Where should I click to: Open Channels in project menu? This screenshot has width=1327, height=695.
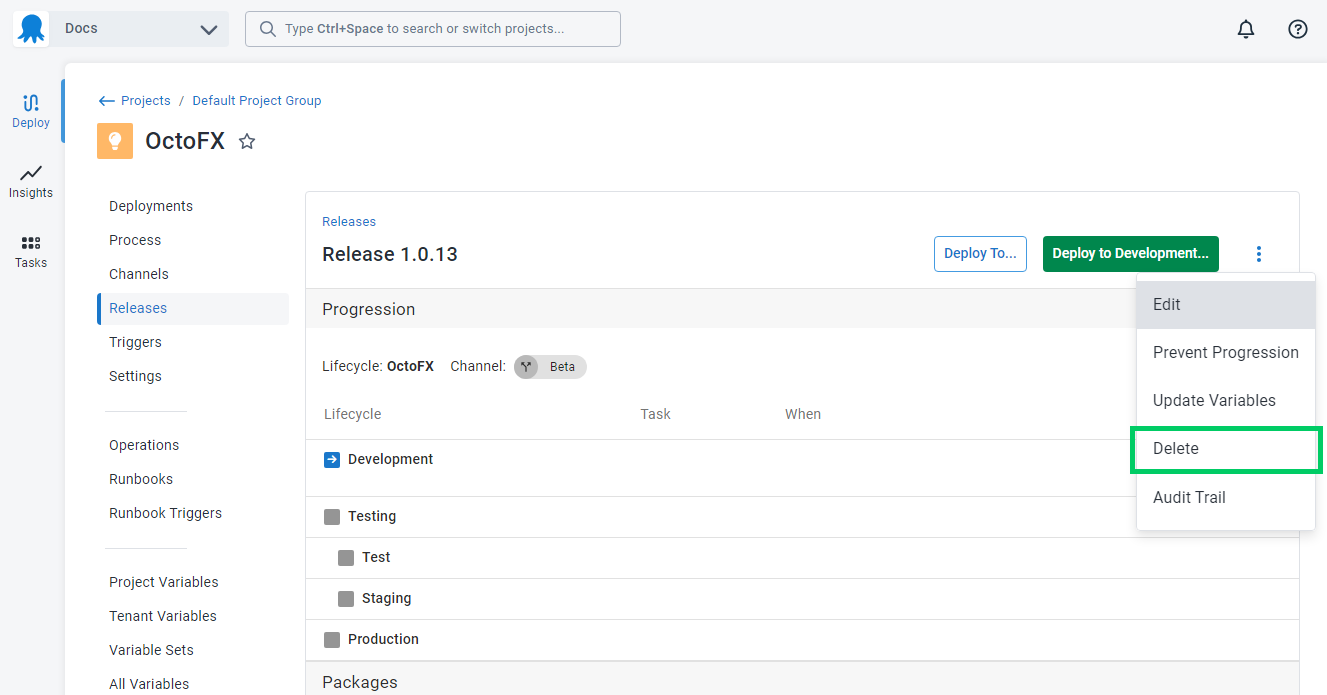click(139, 274)
